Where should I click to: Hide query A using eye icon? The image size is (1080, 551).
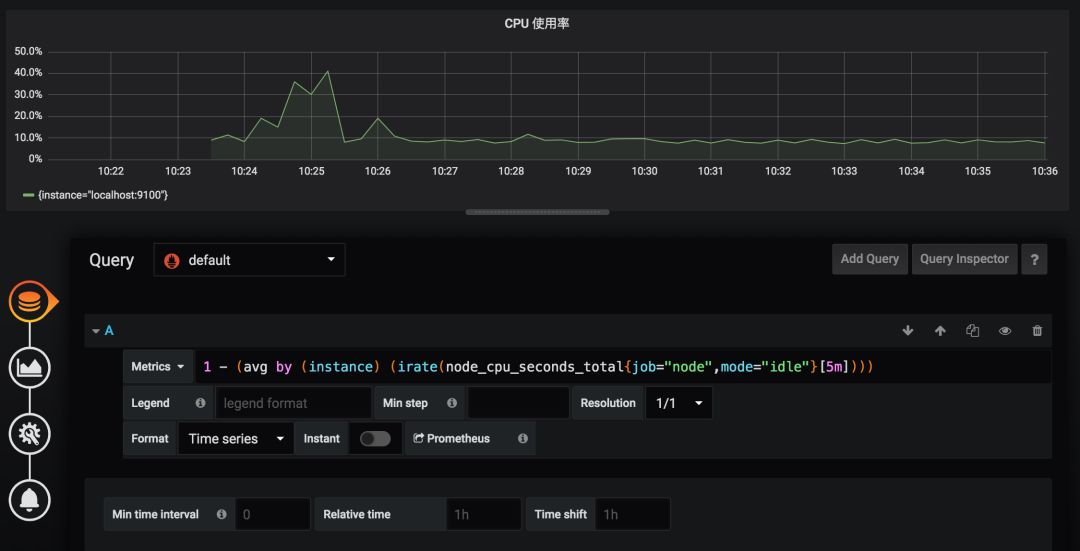1005,331
